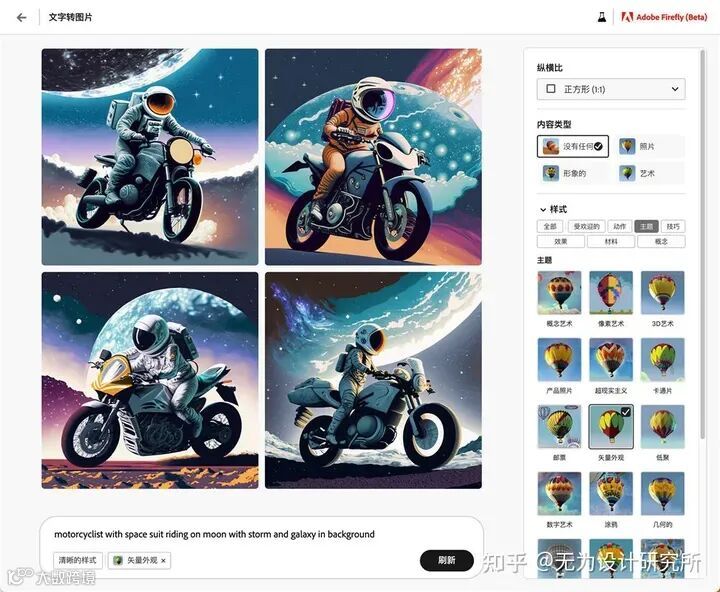720x592 pixels.
Task: Go back using the arrow icon
Action: (x=21, y=17)
